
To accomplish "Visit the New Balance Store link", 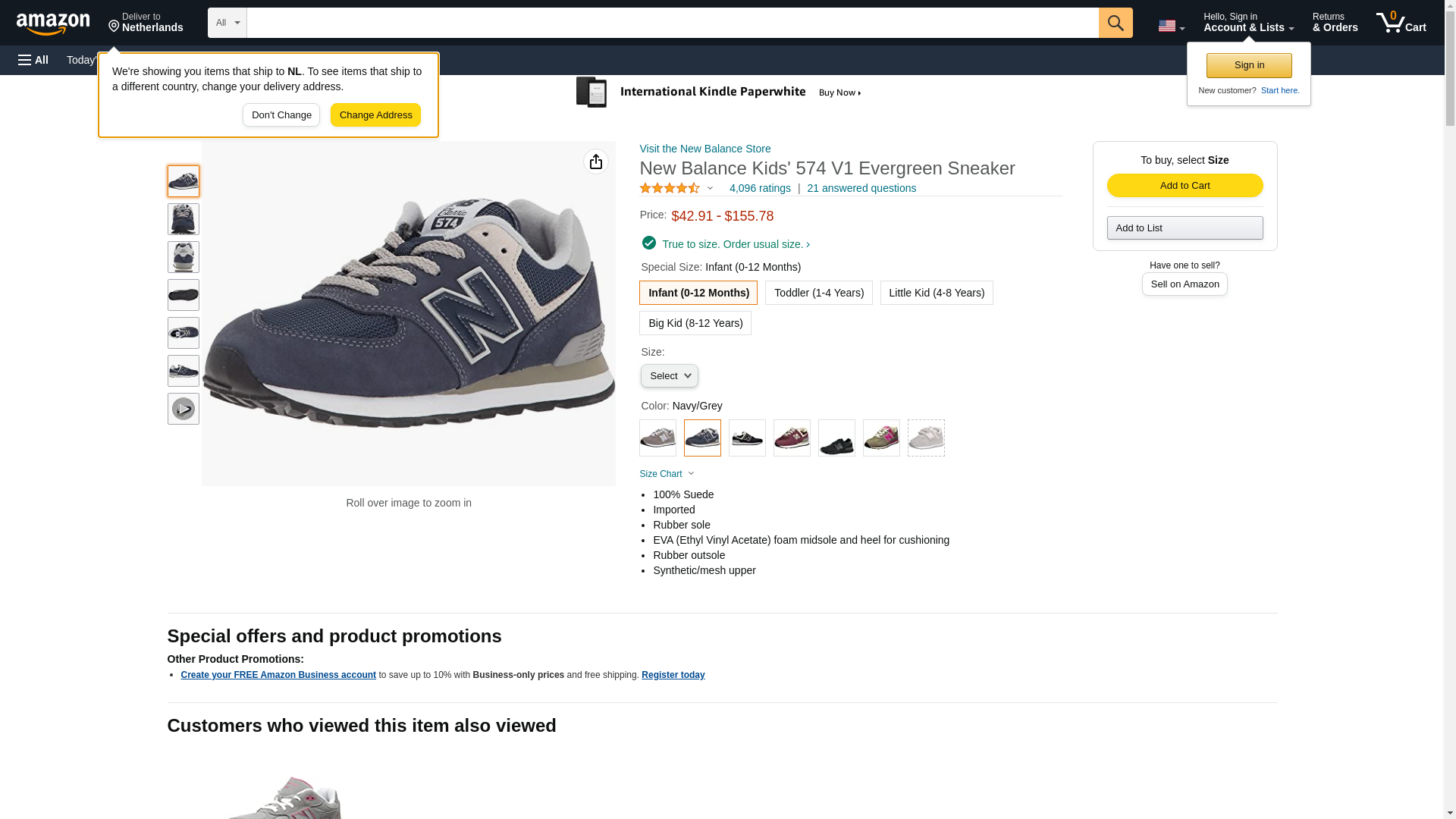I will point(704,149).
